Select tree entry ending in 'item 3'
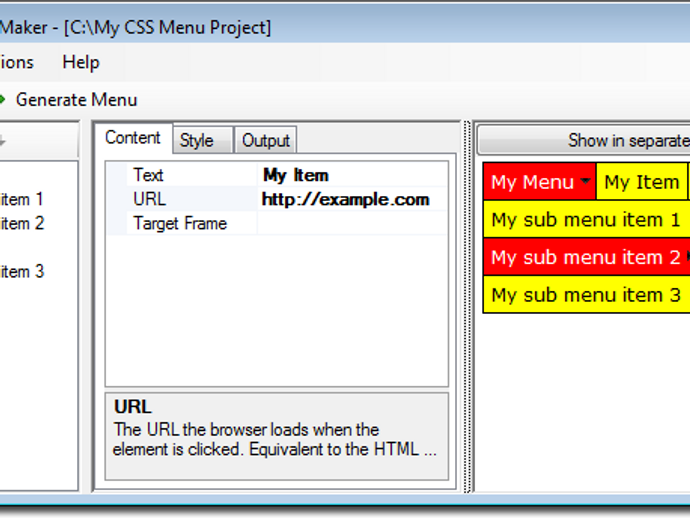This screenshot has width=690, height=518. [22, 272]
